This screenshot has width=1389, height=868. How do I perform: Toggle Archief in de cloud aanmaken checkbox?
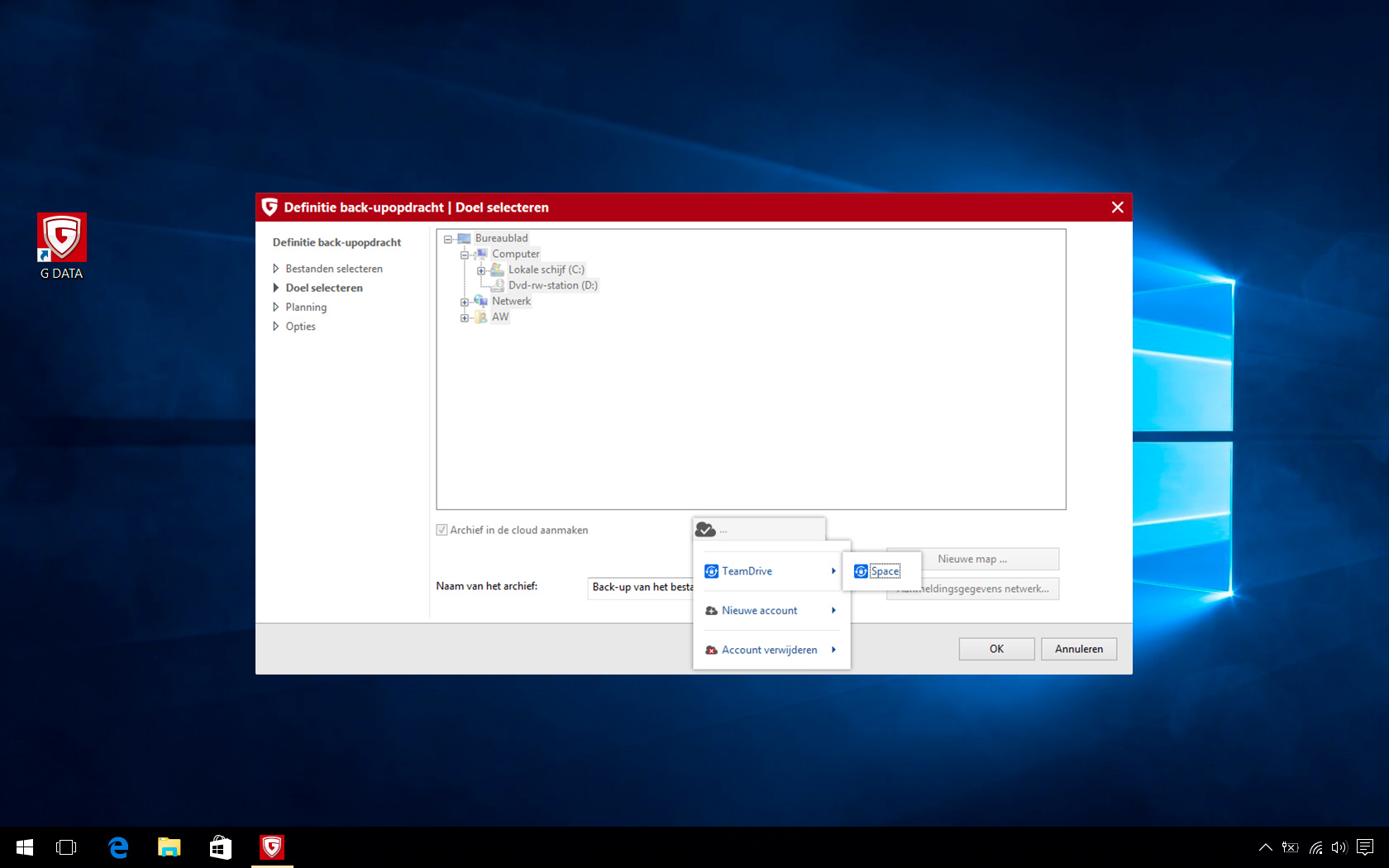(x=442, y=530)
